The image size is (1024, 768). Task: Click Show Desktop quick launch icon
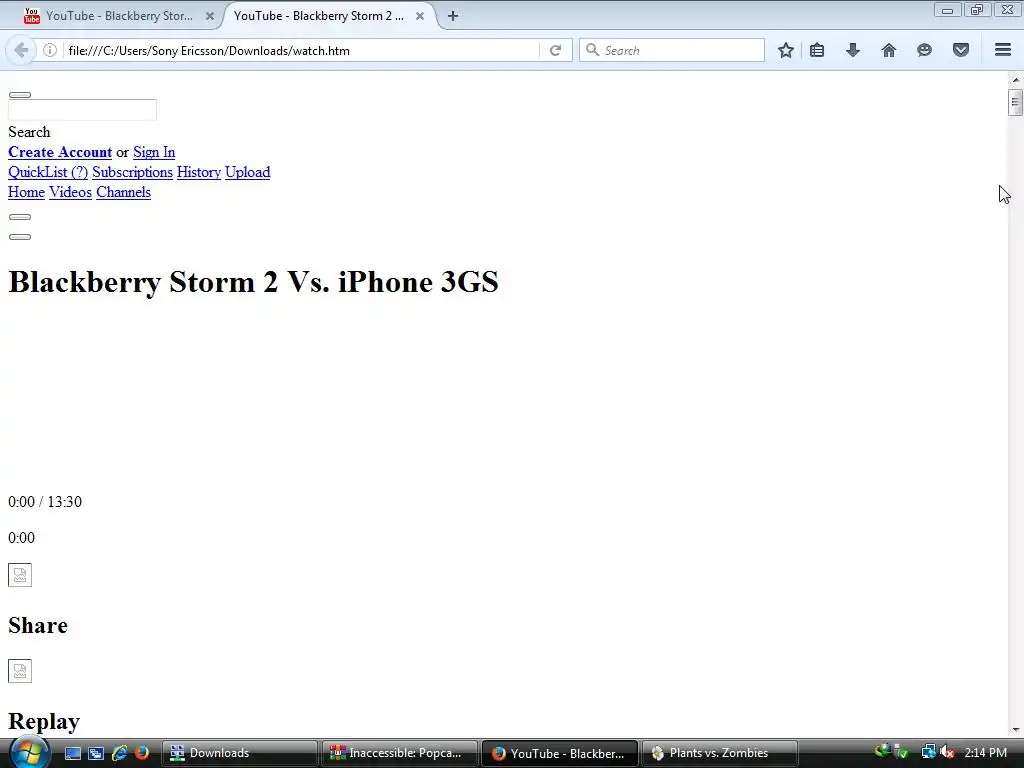72,754
